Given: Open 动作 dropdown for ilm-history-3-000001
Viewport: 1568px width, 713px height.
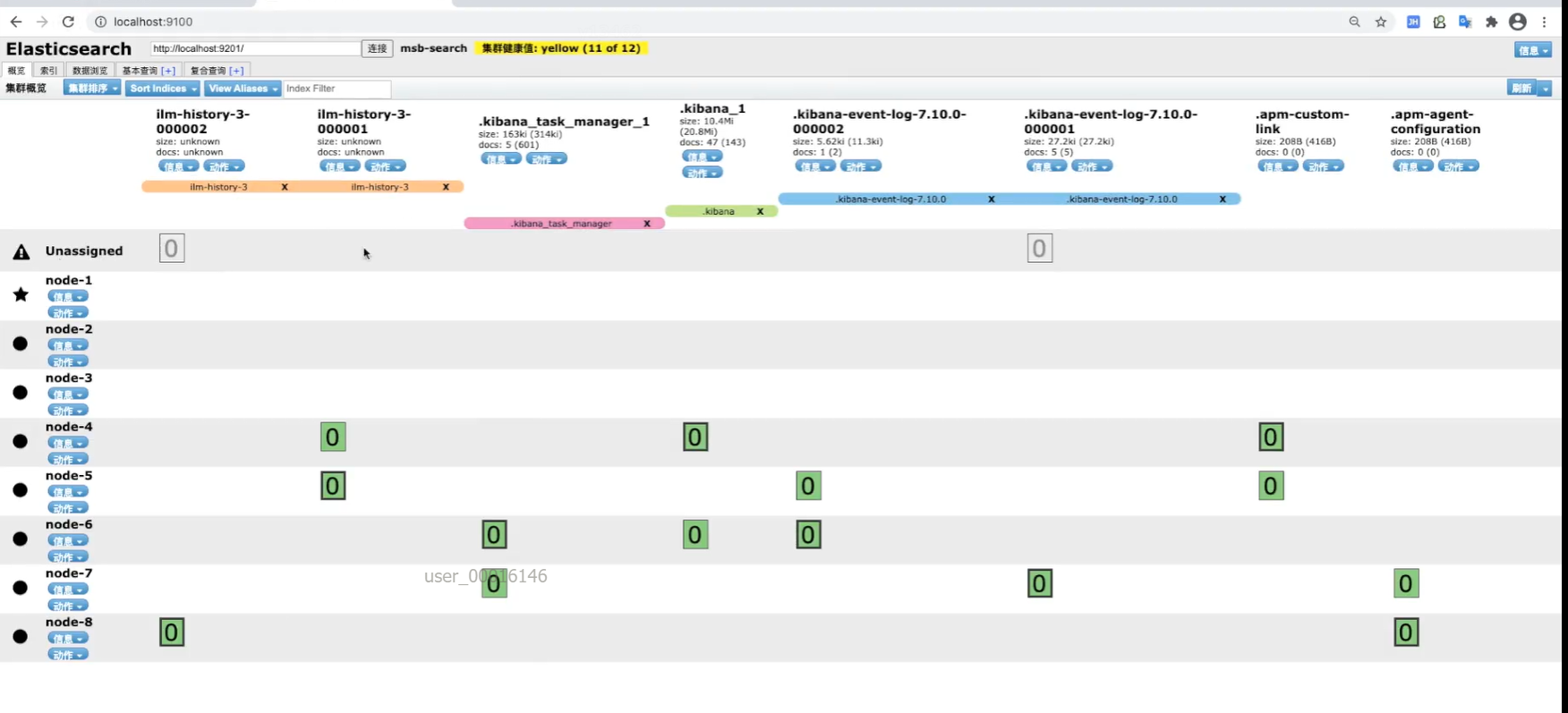Looking at the screenshot, I should 385,166.
